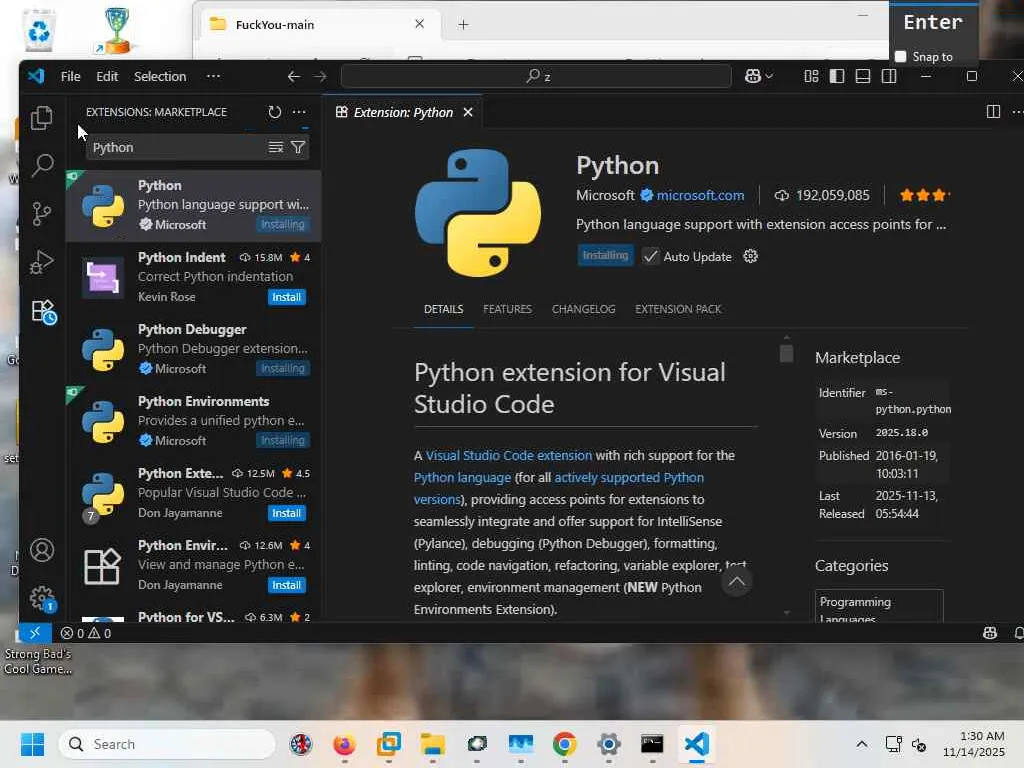Open marketplace Views and More Actions menu
Screen dimensions: 1024x768
click(x=299, y=112)
